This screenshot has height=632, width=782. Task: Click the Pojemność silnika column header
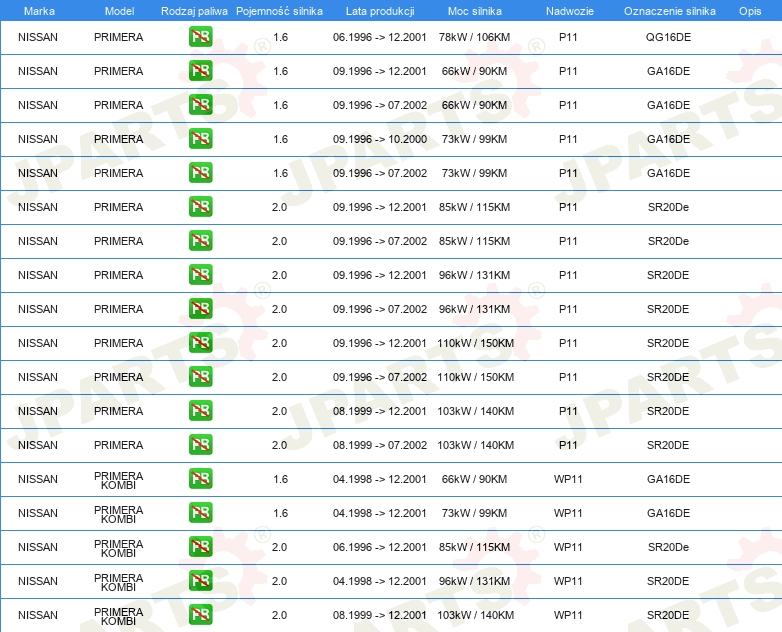(279, 11)
